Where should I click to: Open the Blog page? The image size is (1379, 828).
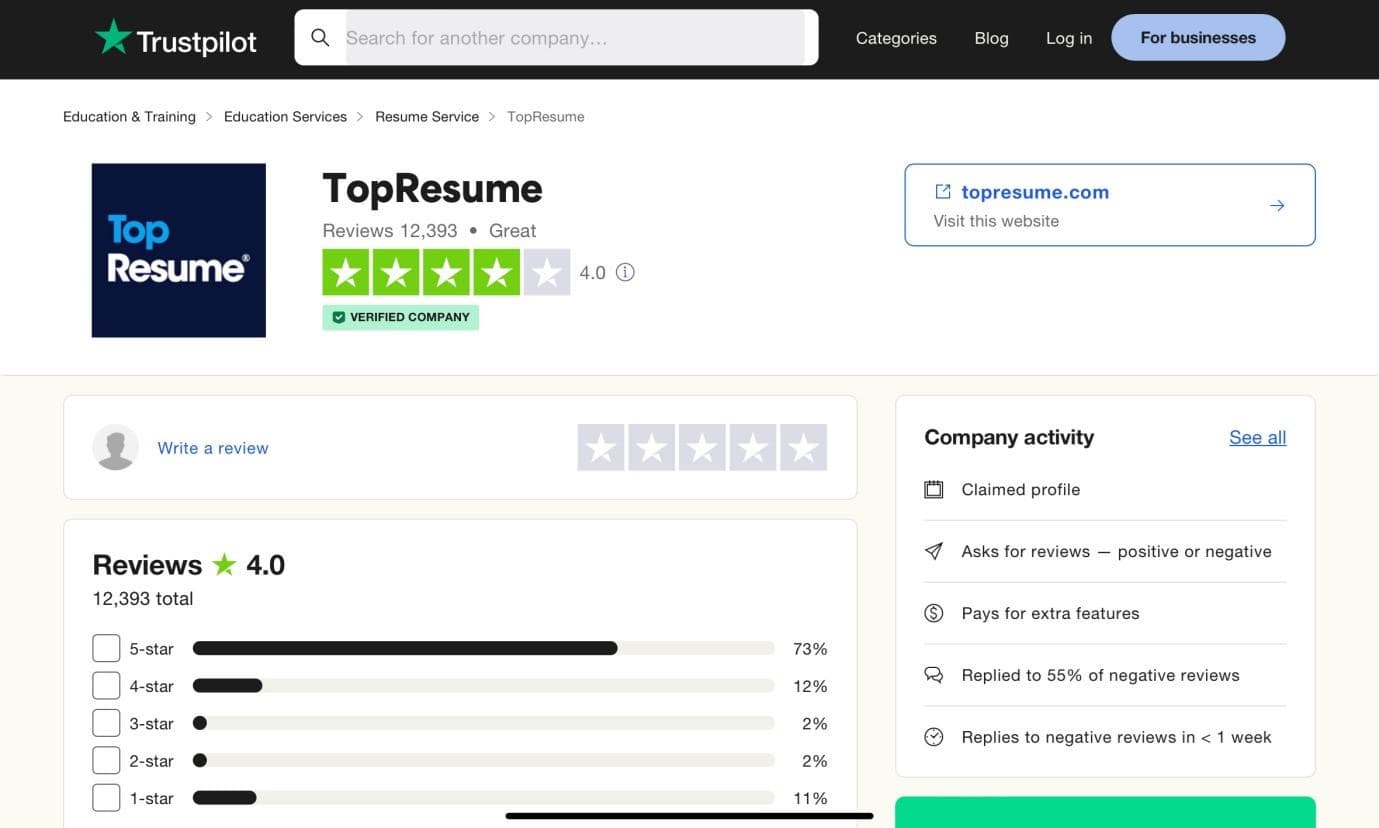pos(991,38)
